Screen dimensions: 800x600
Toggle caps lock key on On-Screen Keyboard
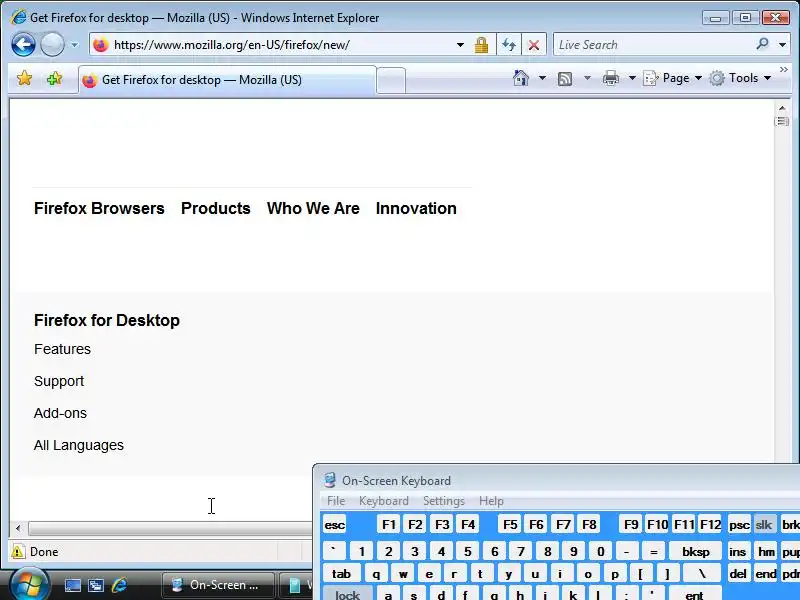(347, 594)
